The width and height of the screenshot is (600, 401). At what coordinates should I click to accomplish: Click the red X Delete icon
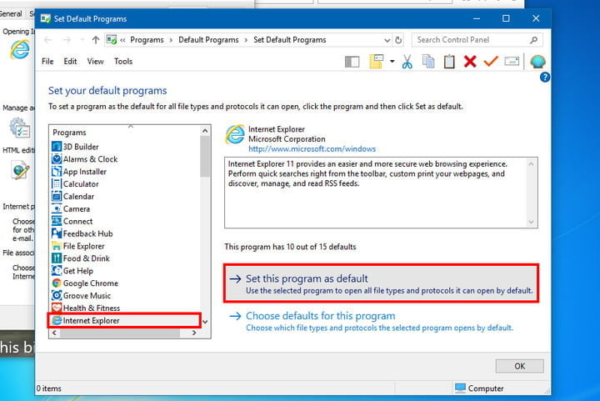[x=470, y=61]
